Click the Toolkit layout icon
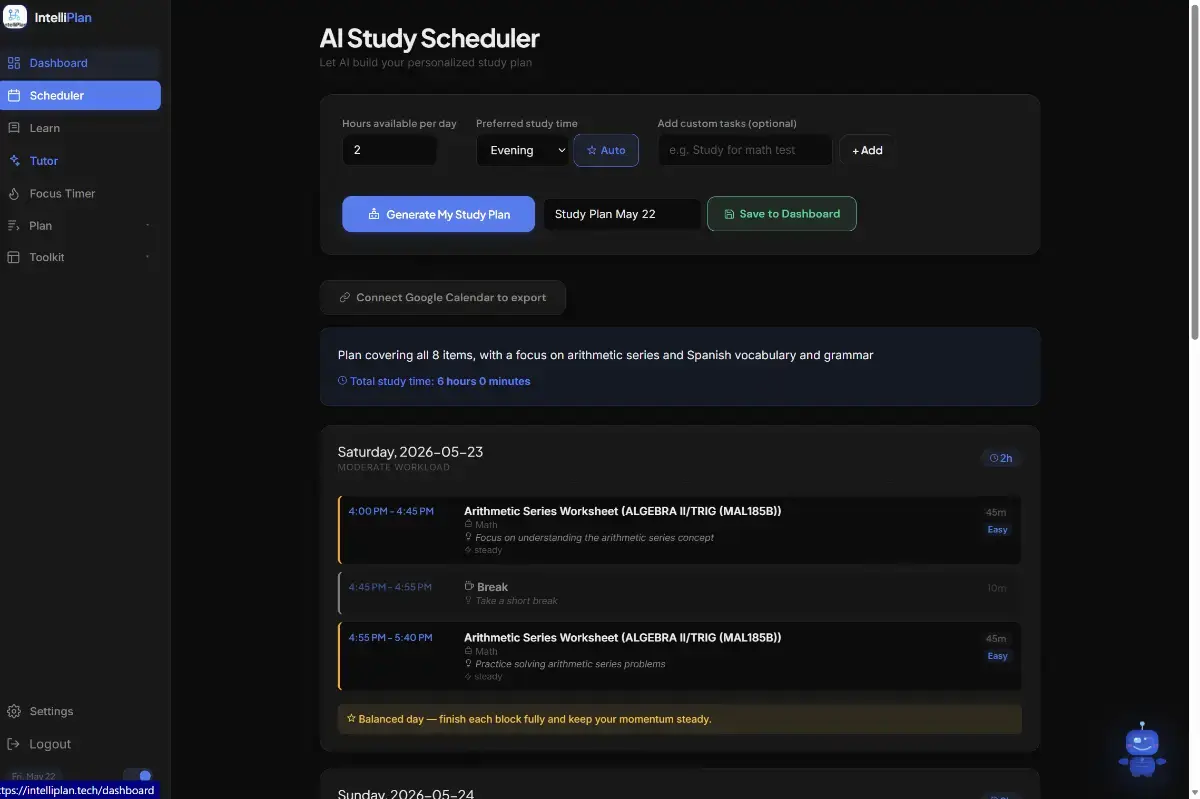The height and width of the screenshot is (799, 1200). point(14,257)
